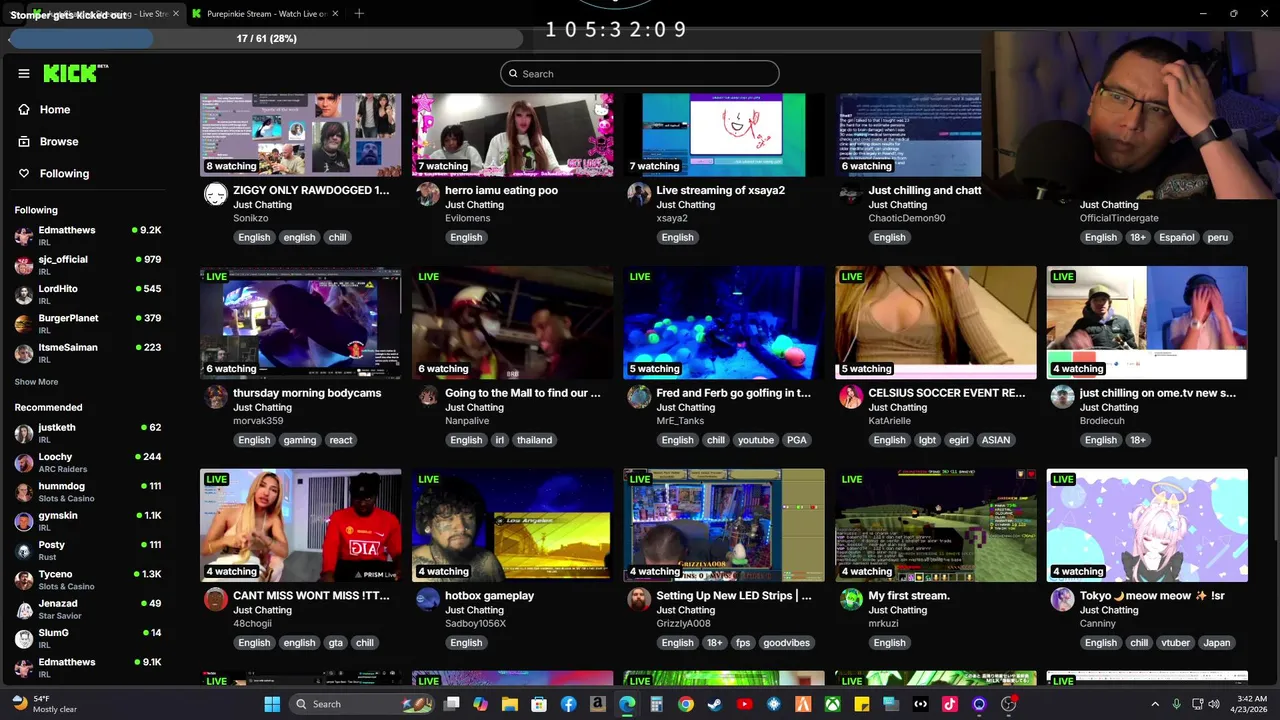This screenshot has width=1280, height=720.
Task: Click mrkuzi channel avatar
Action: [x=851, y=599]
